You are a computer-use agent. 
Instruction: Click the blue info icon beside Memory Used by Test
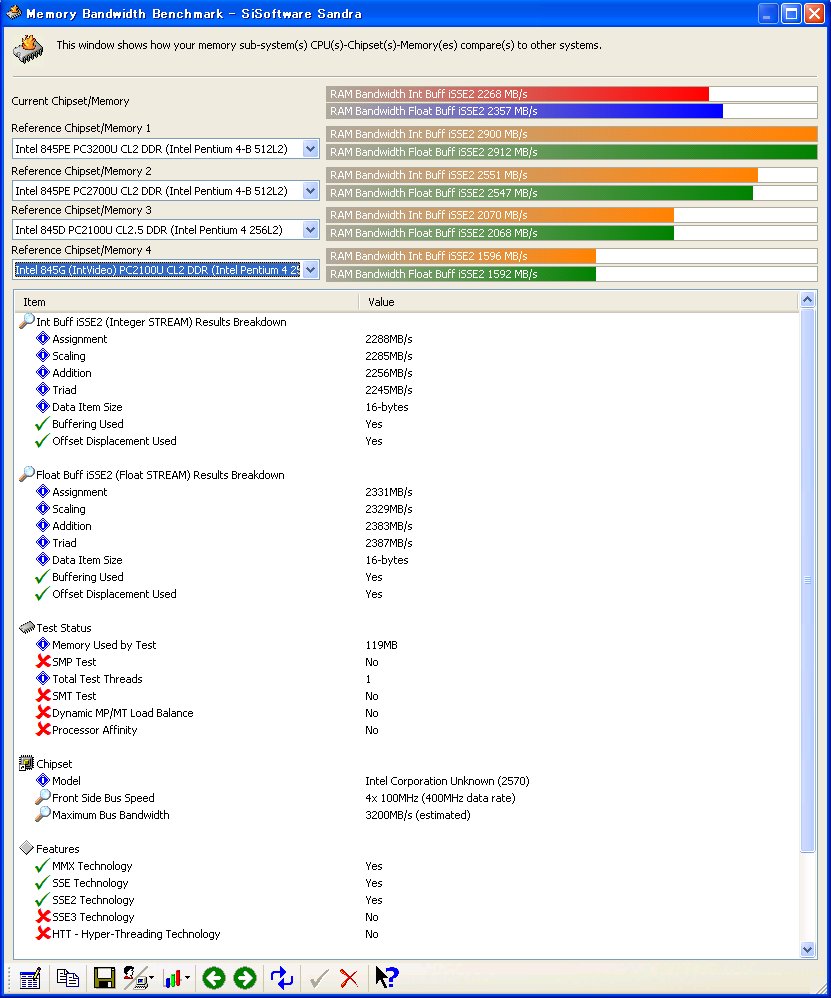43,644
